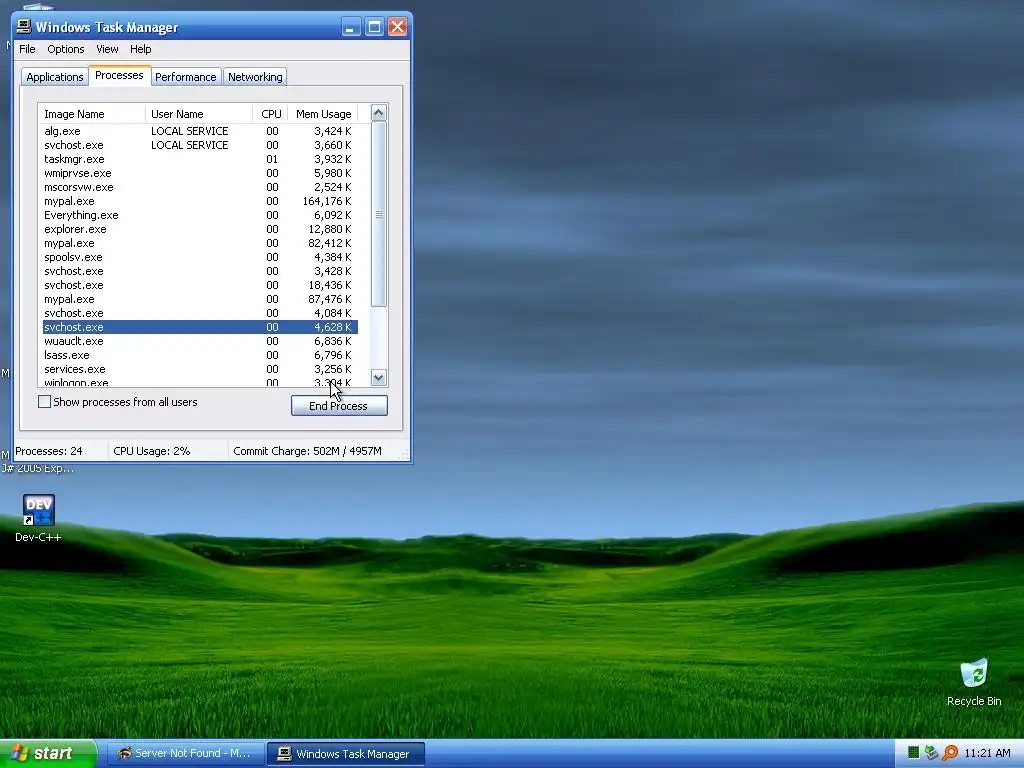Select mypal.exe using 164,176 K

tap(200, 201)
